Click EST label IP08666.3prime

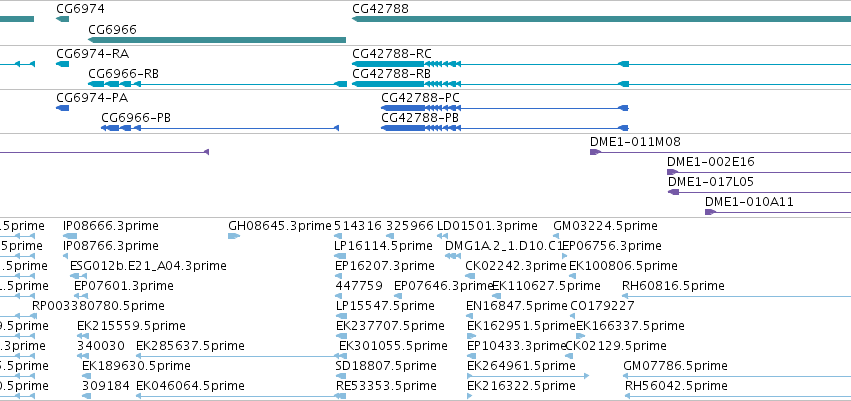pos(111,226)
